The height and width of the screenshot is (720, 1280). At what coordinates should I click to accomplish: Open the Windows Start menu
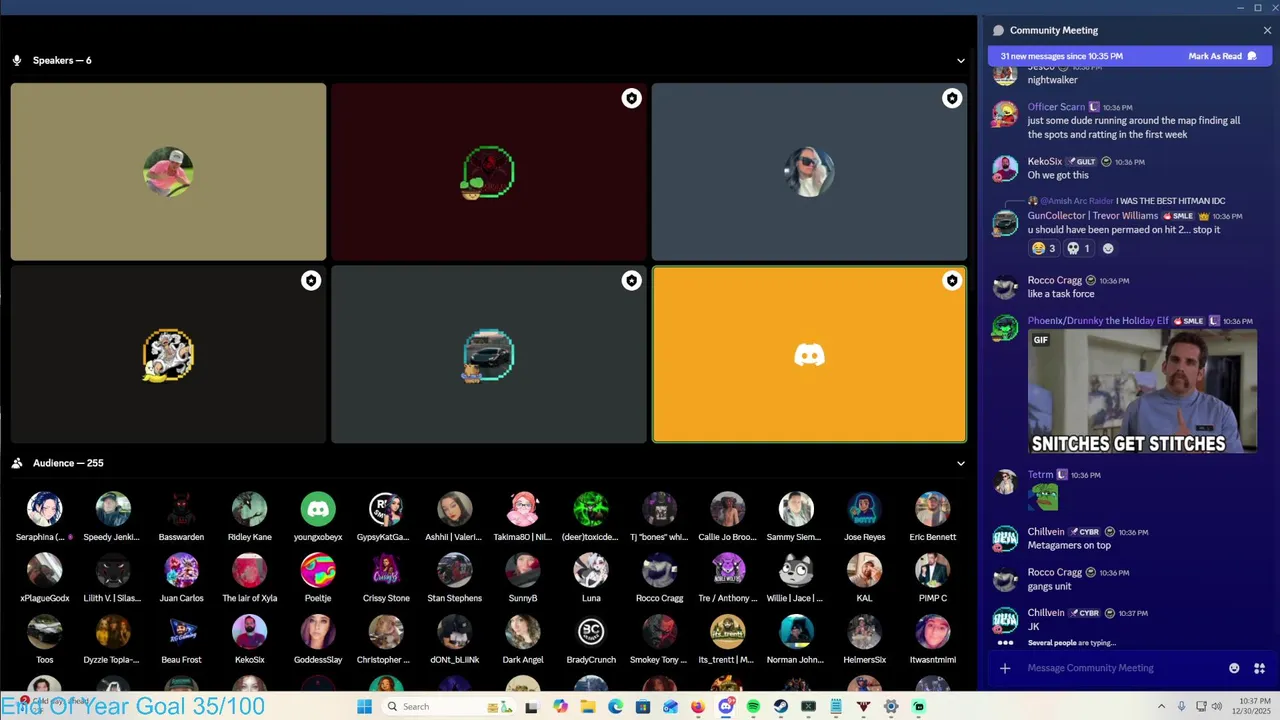click(x=364, y=706)
